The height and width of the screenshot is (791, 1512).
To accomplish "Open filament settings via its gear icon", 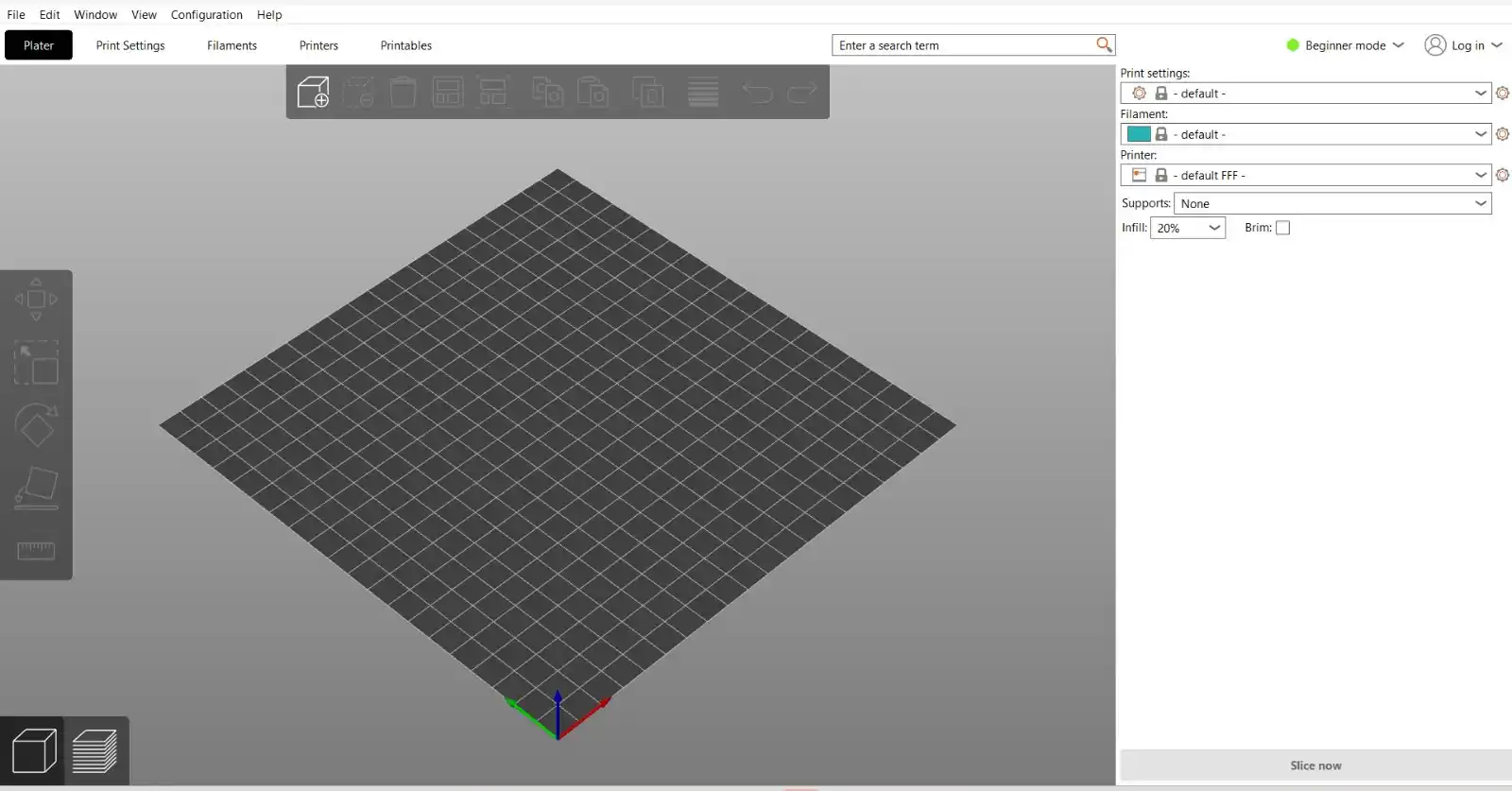I will [x=1503, y=134].
